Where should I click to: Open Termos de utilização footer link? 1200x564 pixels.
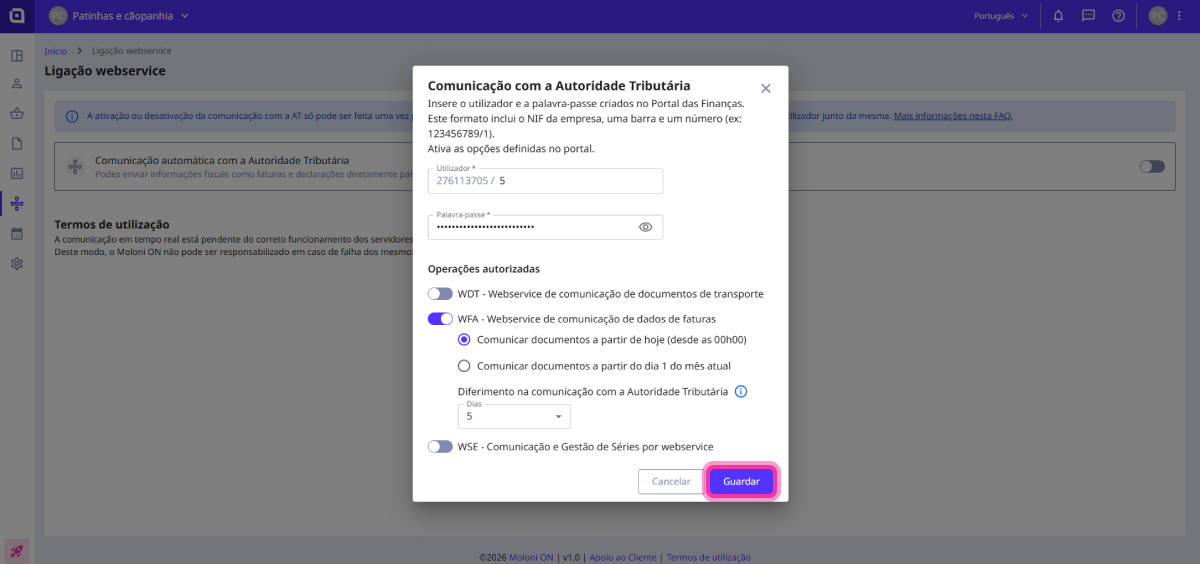[708, 557]
